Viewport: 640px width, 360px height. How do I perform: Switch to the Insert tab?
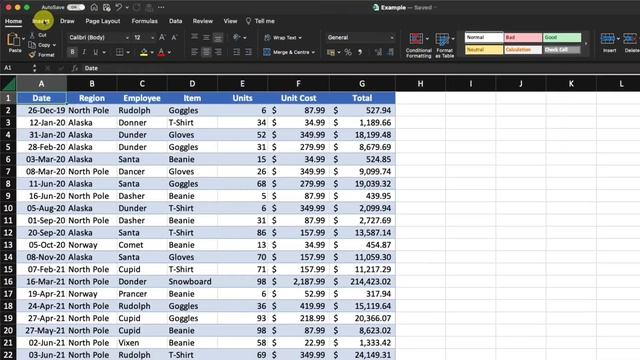click(41, 21)
